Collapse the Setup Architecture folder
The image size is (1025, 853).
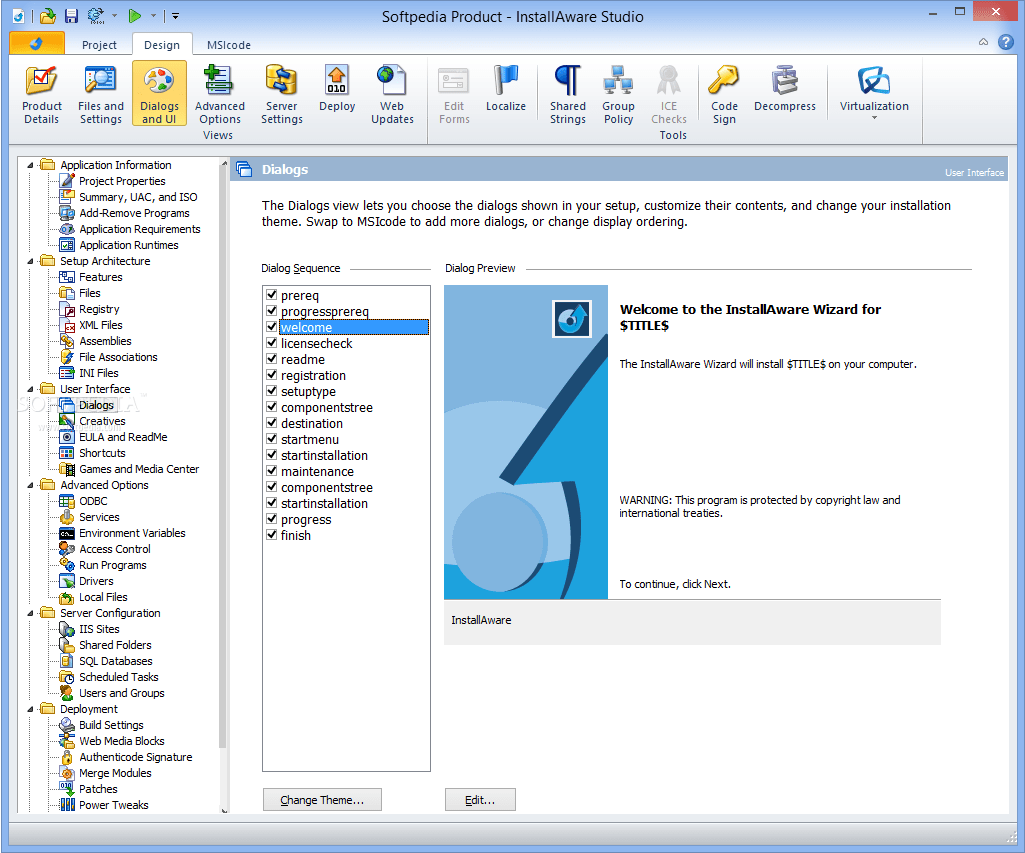coord(30,261)
